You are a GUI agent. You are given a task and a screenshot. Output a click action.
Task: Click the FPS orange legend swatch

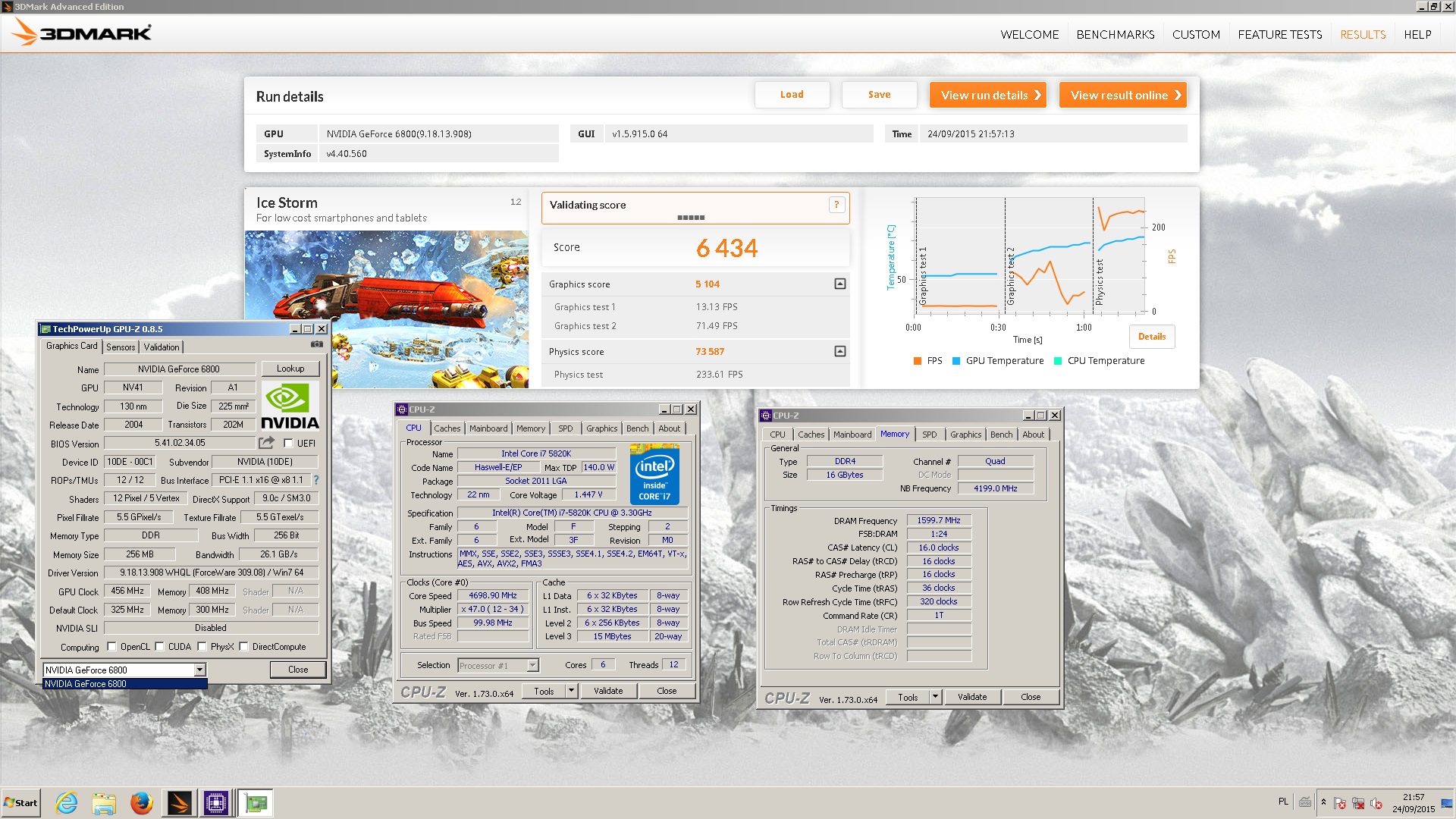918,361
